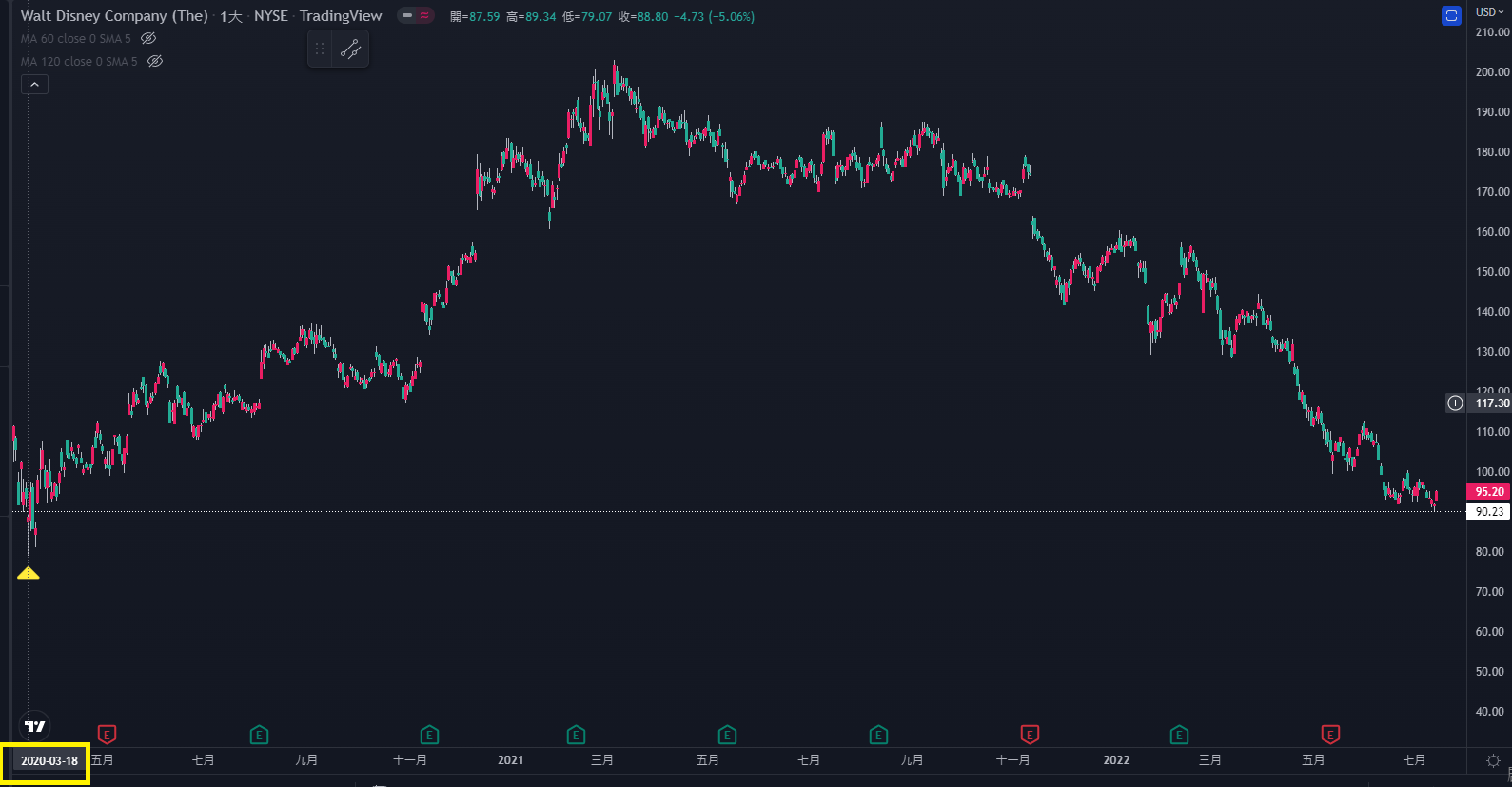1512x787 pixels.
Task: Toggle visibility of the MA 60 indicator
Action: click(148, 39)
